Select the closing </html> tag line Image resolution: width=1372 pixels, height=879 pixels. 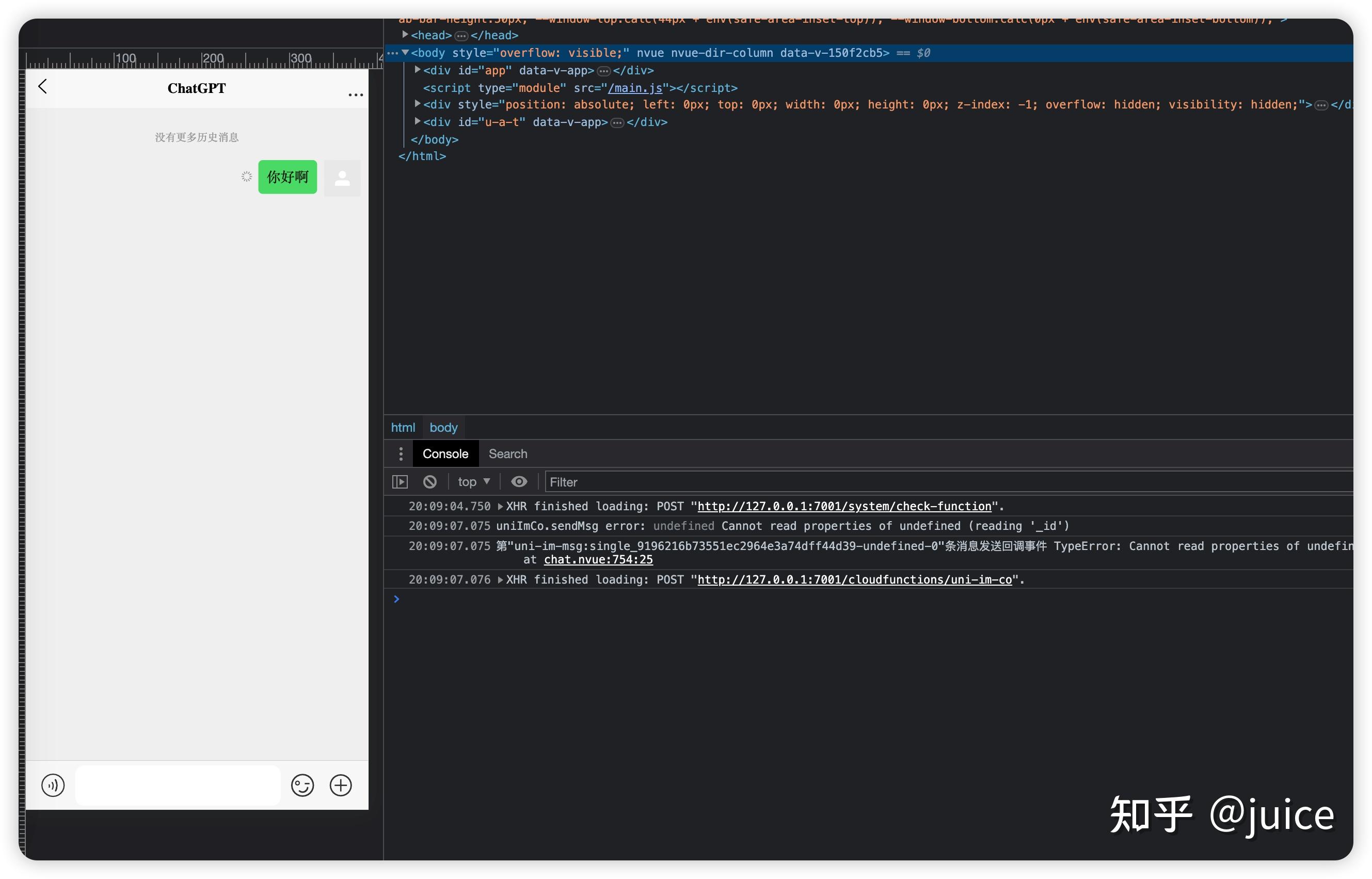(422, 156)
